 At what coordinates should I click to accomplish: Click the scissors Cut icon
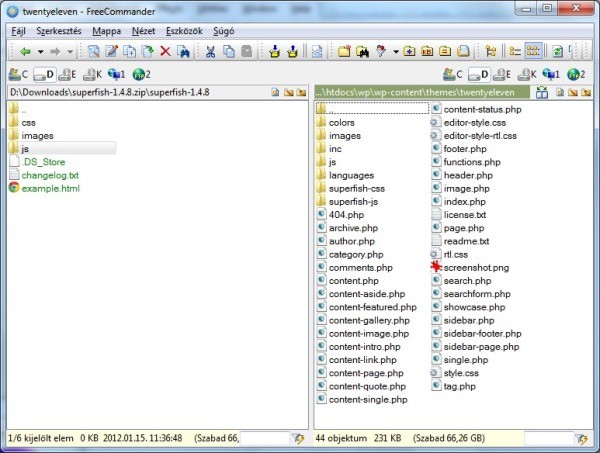210,51
